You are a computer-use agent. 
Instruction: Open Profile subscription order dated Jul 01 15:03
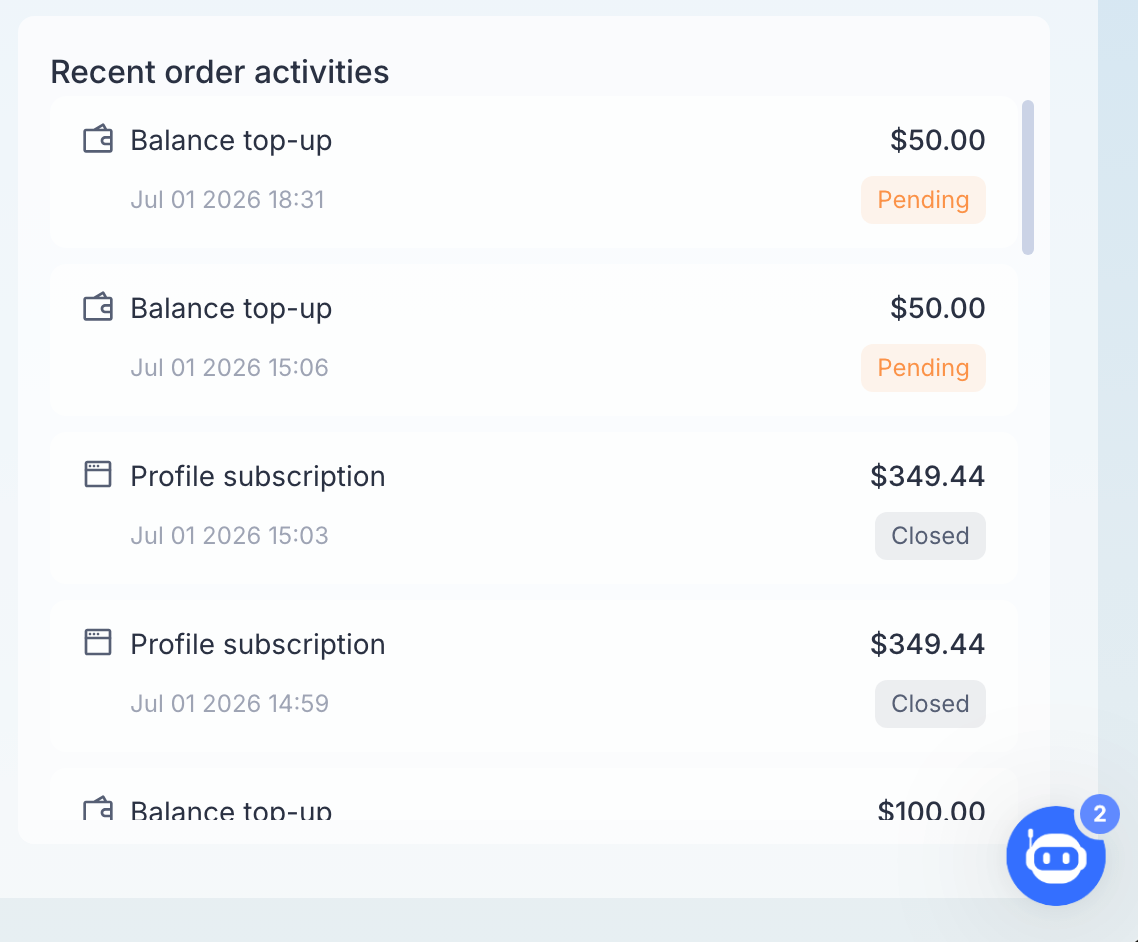(x=533, y=508)
